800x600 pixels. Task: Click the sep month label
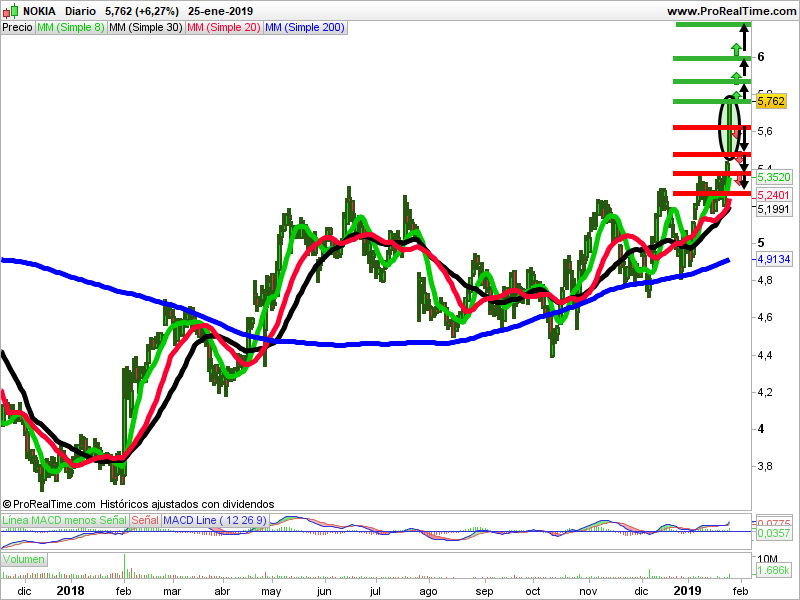coord(484,591)
